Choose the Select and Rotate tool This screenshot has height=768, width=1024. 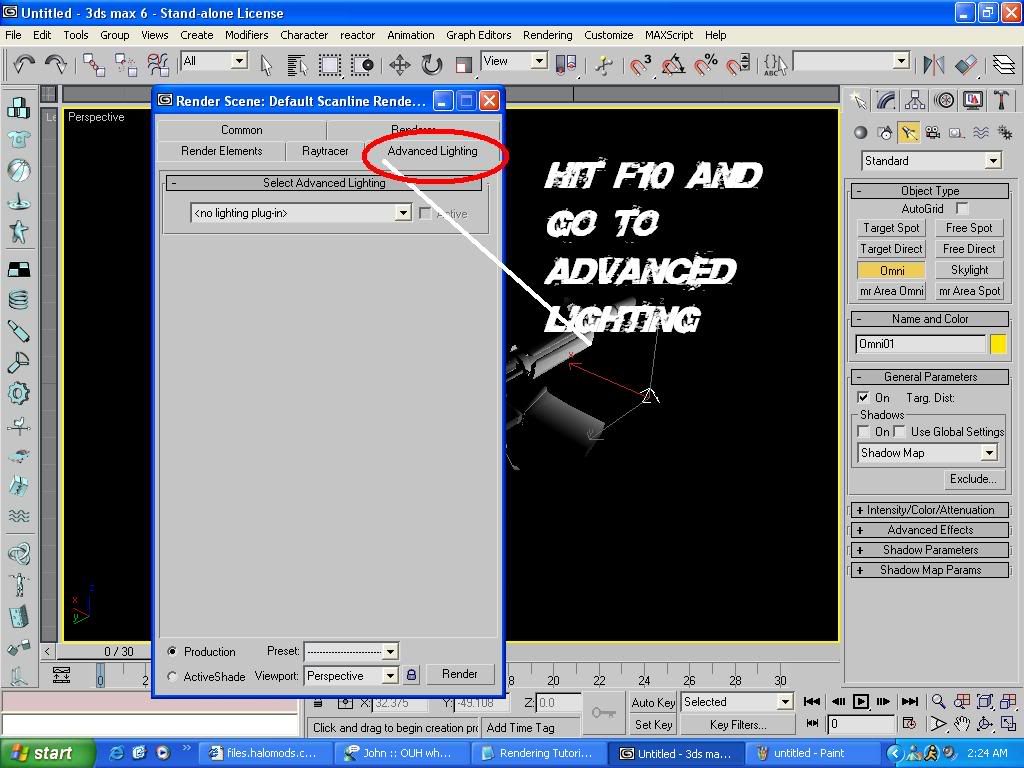pyautogui.click(x=431, y=65)
